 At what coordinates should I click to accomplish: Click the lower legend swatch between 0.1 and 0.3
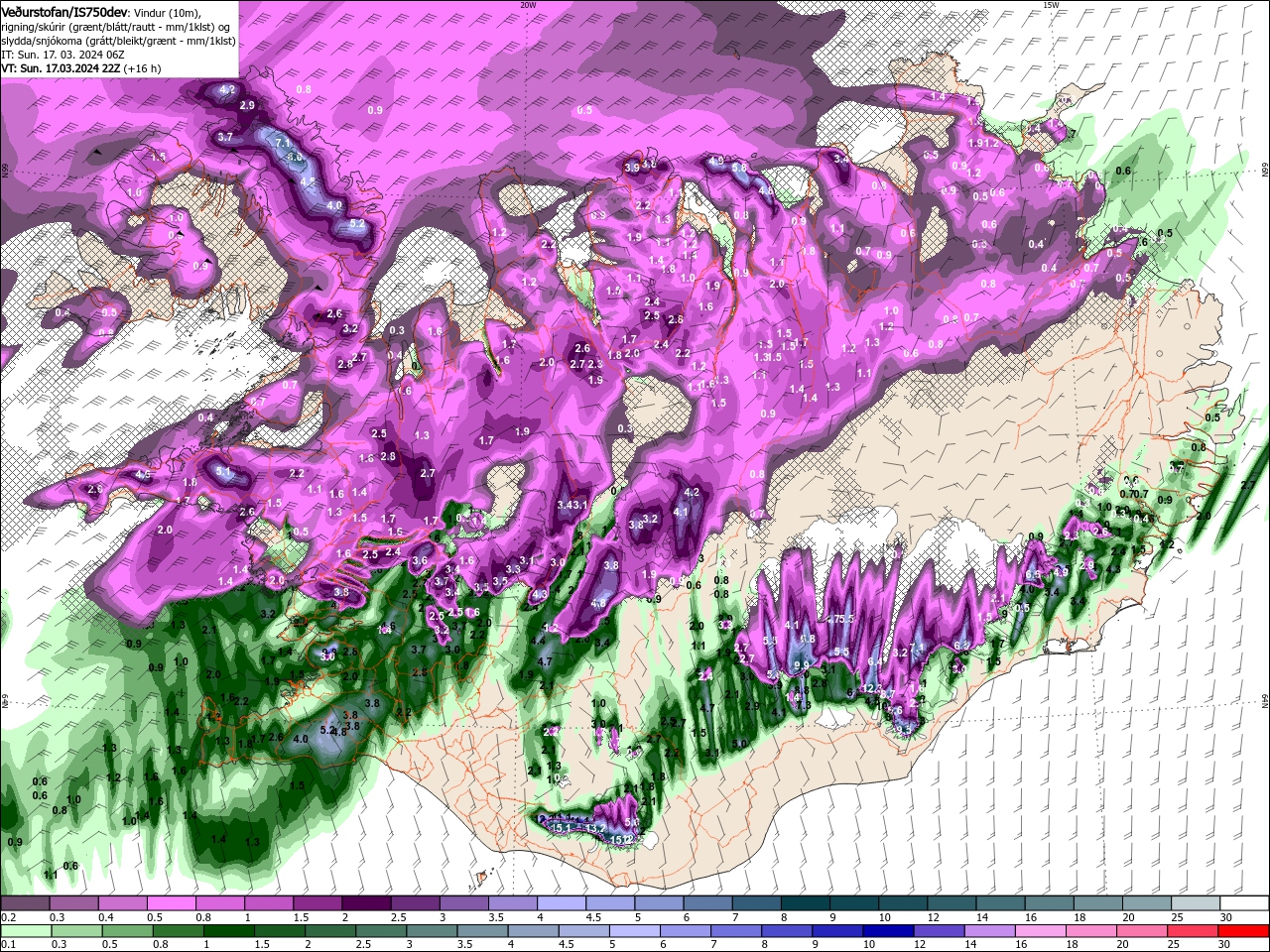(x=26, y=931)
